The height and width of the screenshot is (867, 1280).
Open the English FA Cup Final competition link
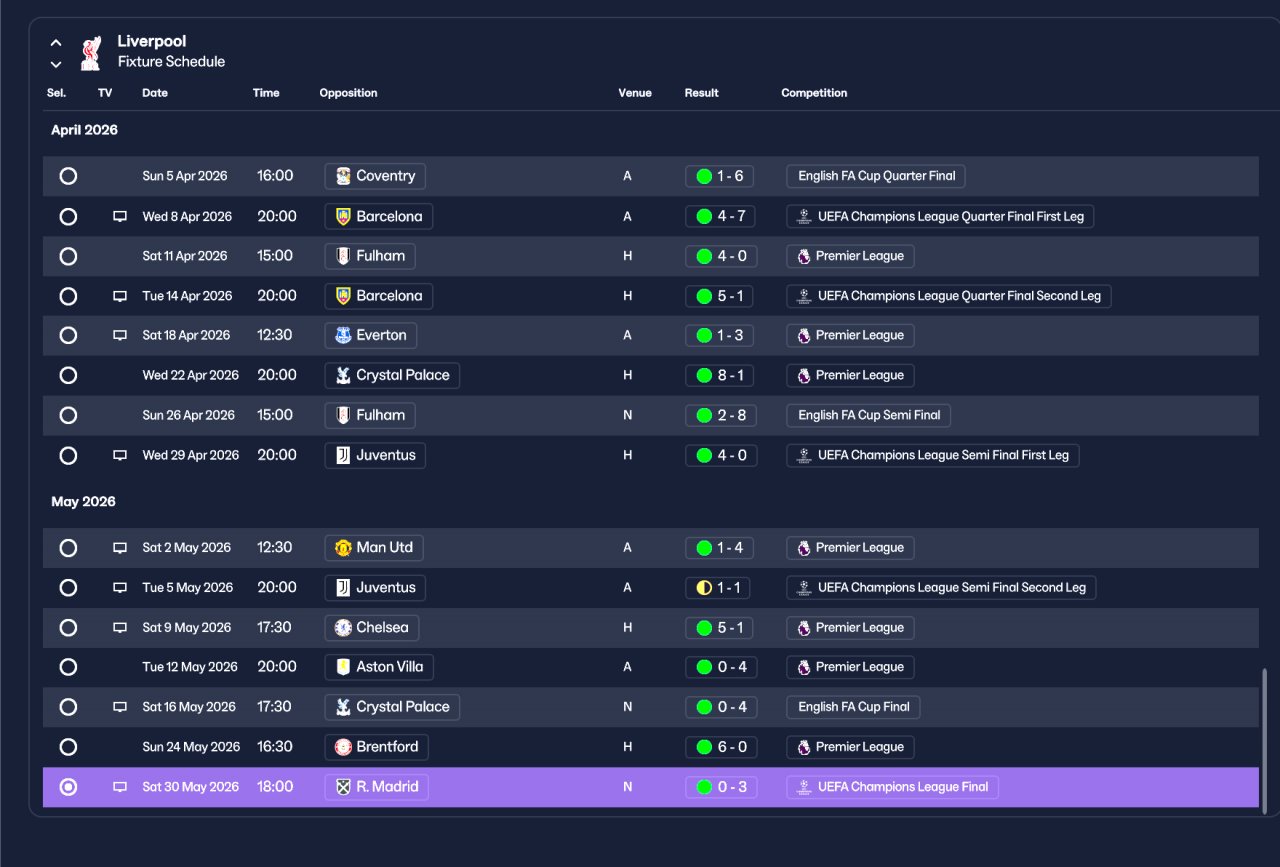(x=853, y=707)
